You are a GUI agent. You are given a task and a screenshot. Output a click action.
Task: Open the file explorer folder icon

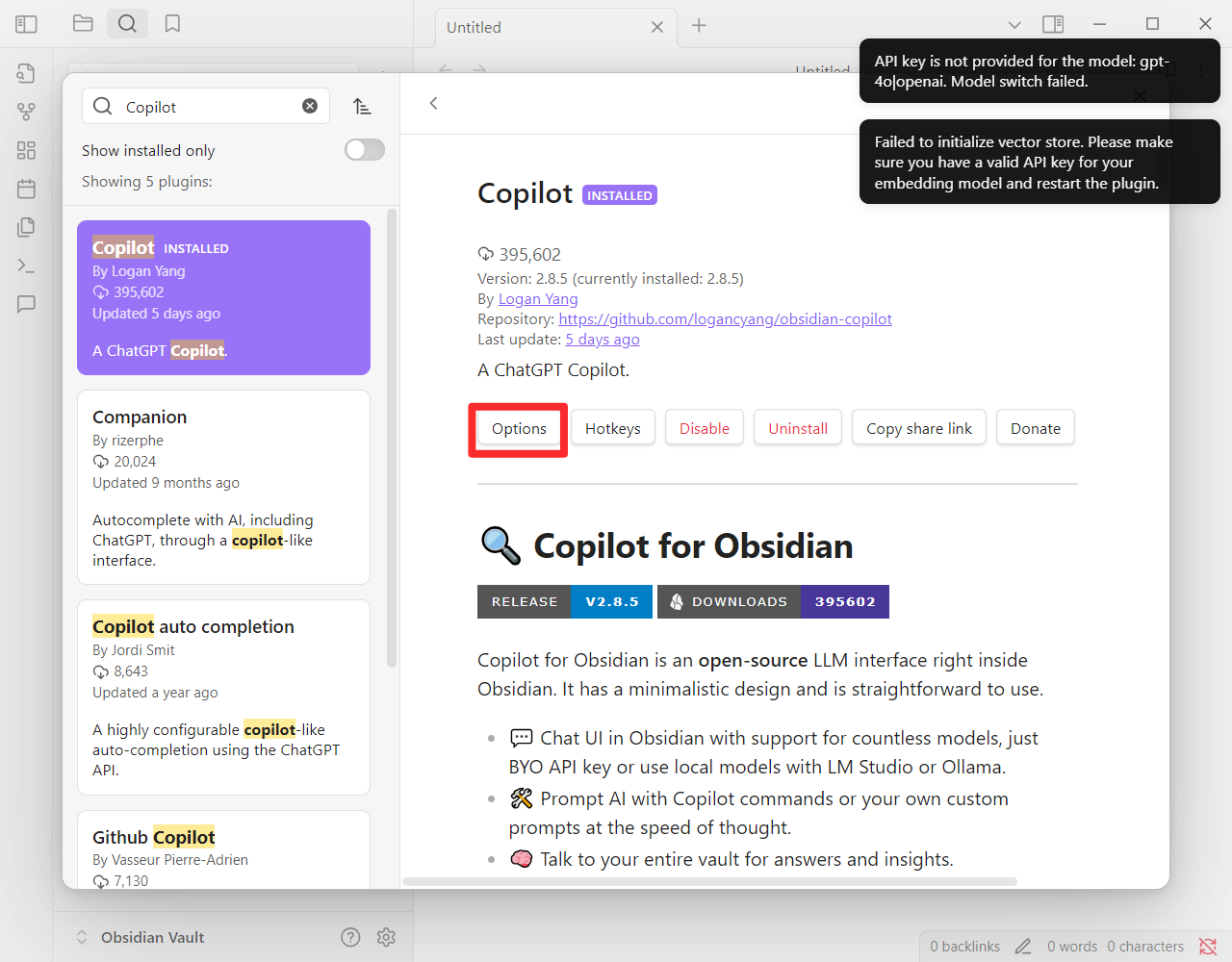83,24
